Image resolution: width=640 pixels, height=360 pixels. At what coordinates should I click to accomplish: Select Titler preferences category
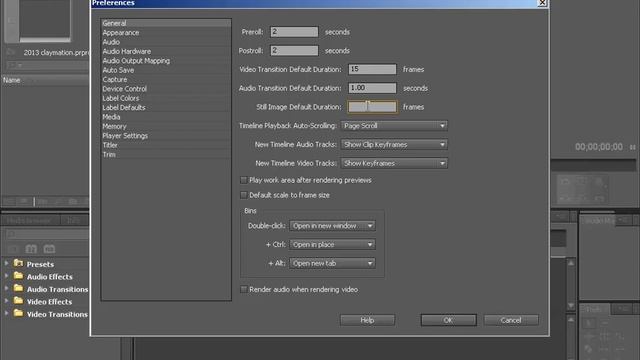tap(166, 145)
